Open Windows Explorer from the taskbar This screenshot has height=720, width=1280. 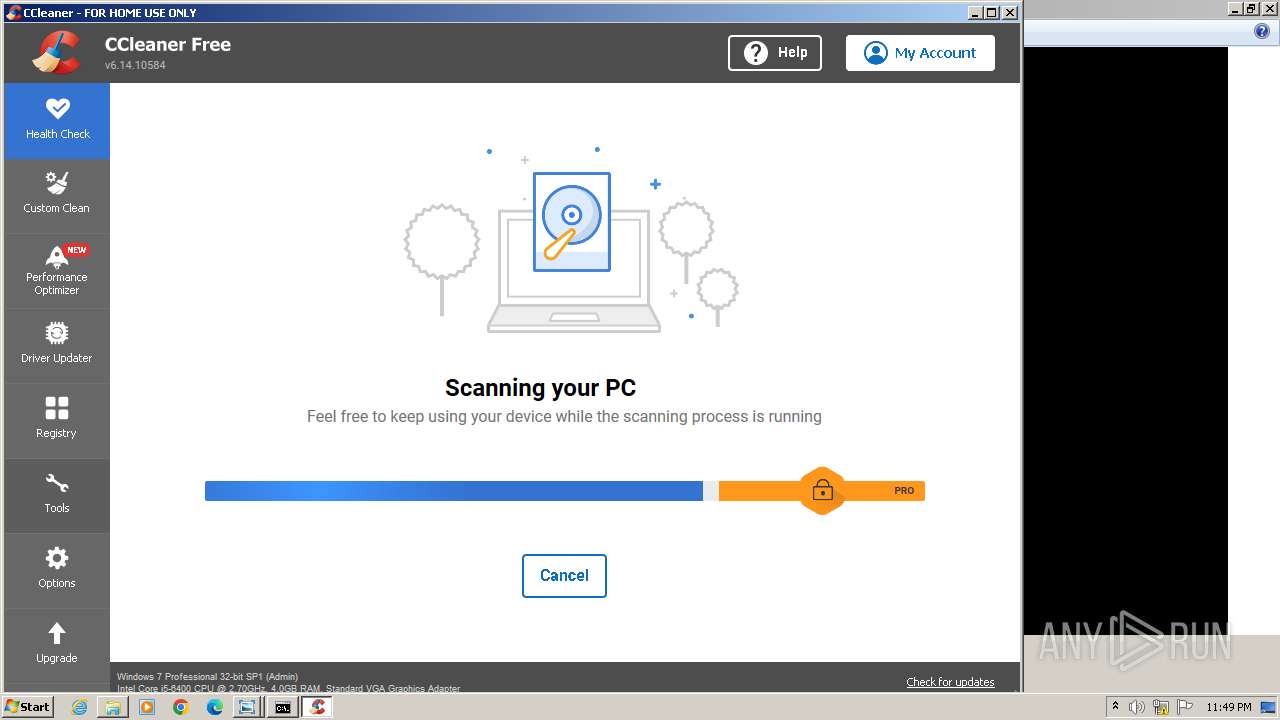(x=113, y=707)
